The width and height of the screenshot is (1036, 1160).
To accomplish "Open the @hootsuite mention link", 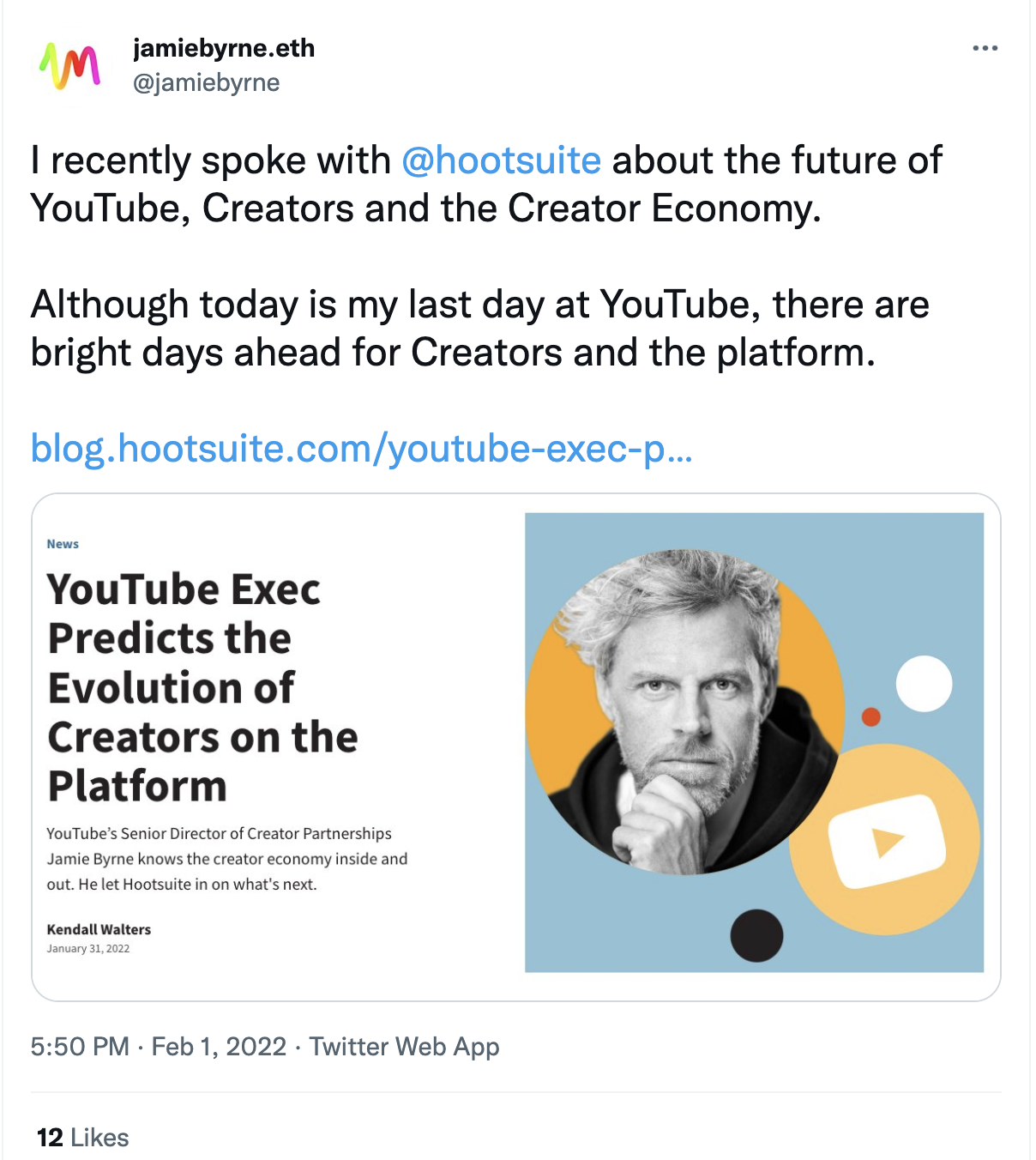I will (502, 160).
